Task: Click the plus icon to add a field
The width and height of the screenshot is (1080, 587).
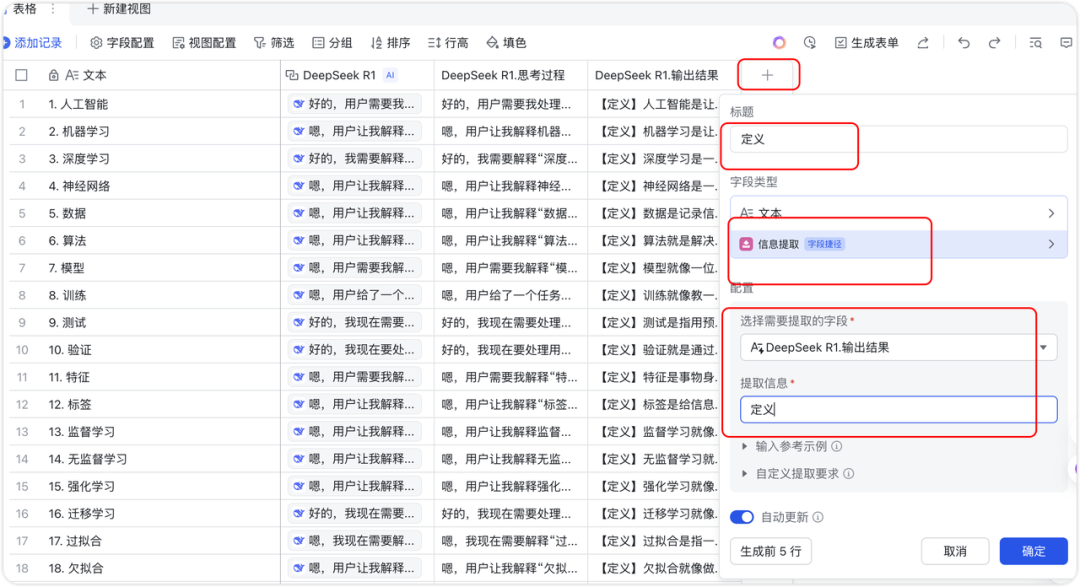Action: click(767, 75)
